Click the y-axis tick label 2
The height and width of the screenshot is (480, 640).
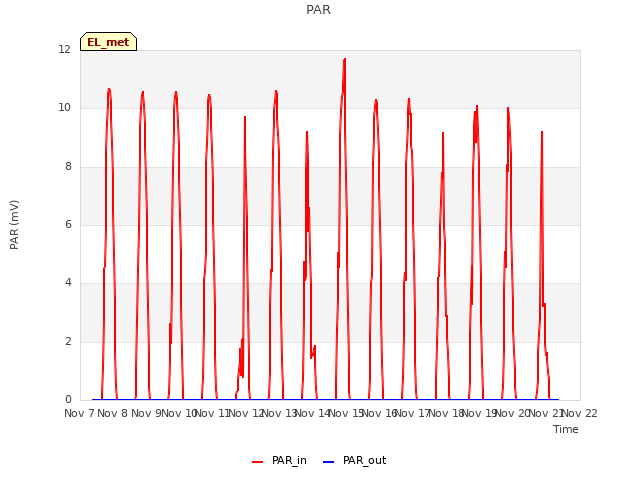[x=68, y=342]
